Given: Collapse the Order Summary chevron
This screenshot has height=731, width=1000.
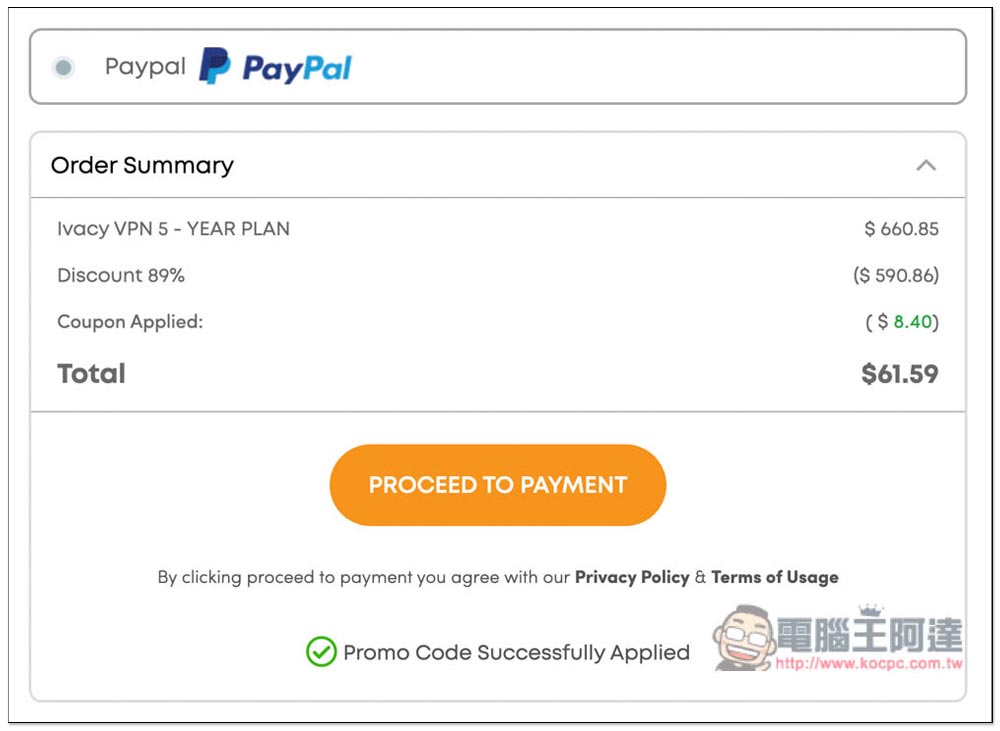Looking at the screenshot, I should (x=926, y=165).
